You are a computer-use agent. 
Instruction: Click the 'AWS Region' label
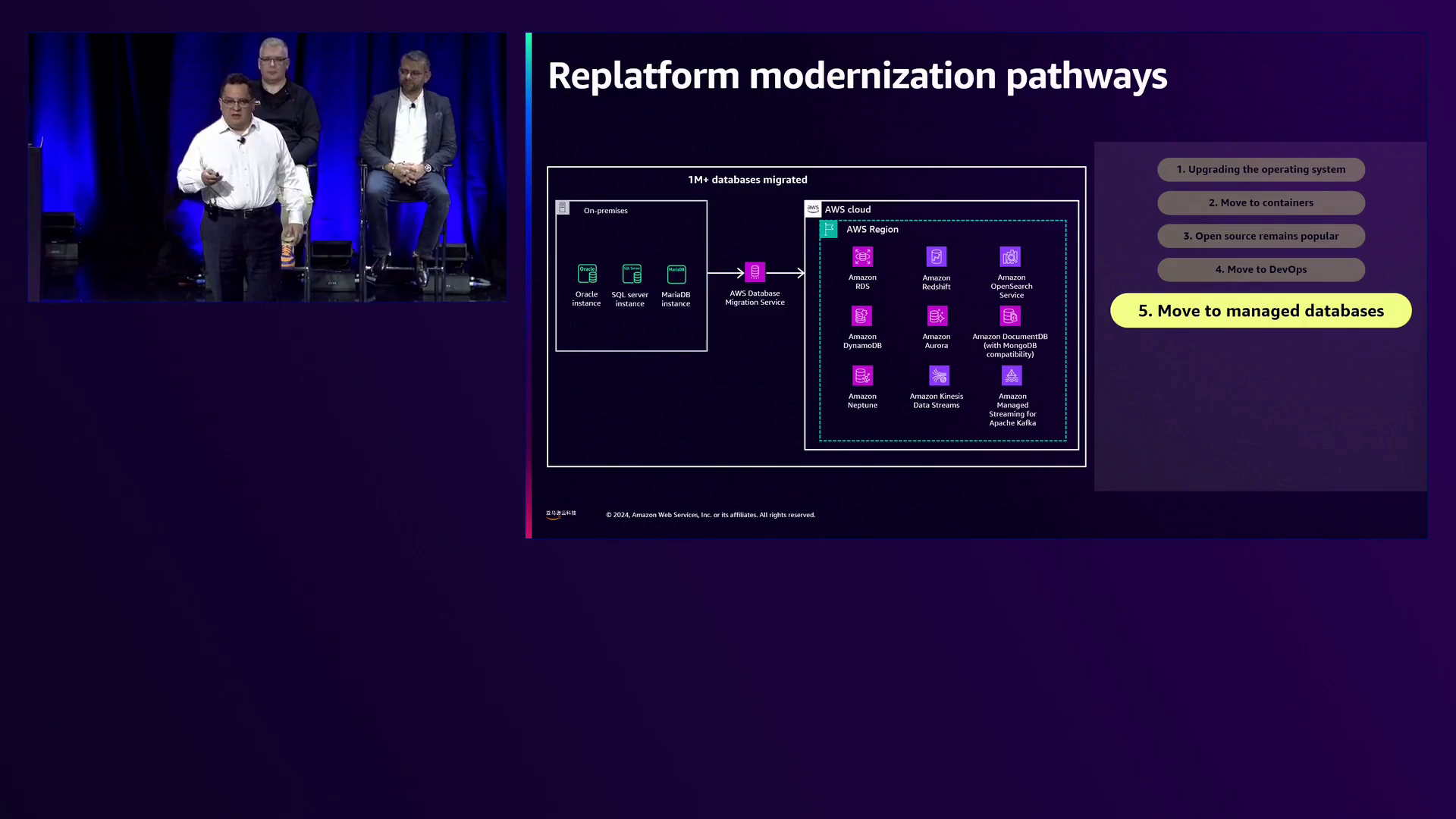point(872,229)
